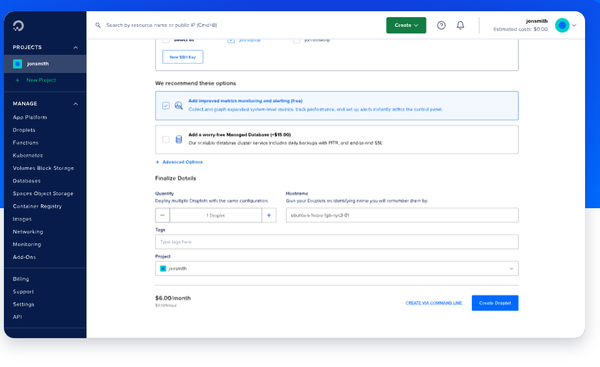The image size is (600, 367).
Task: Open Volumes Block Storage
Action: coord(43,168)
